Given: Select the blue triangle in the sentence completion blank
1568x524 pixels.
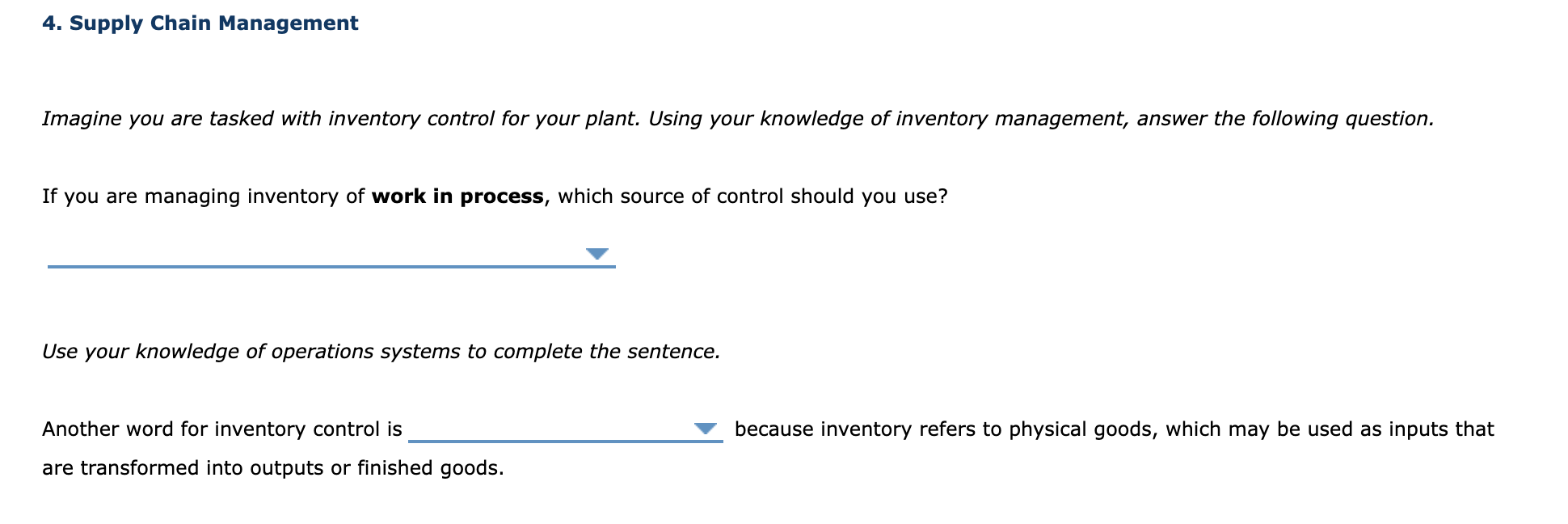Looking at the screenshot, I should (705, 429).
